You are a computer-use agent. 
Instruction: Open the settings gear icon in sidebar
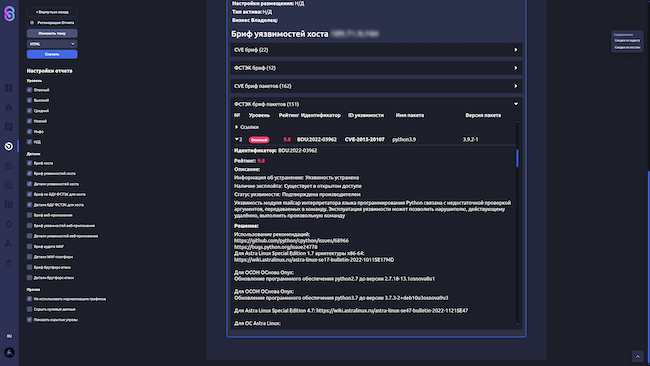9,224
